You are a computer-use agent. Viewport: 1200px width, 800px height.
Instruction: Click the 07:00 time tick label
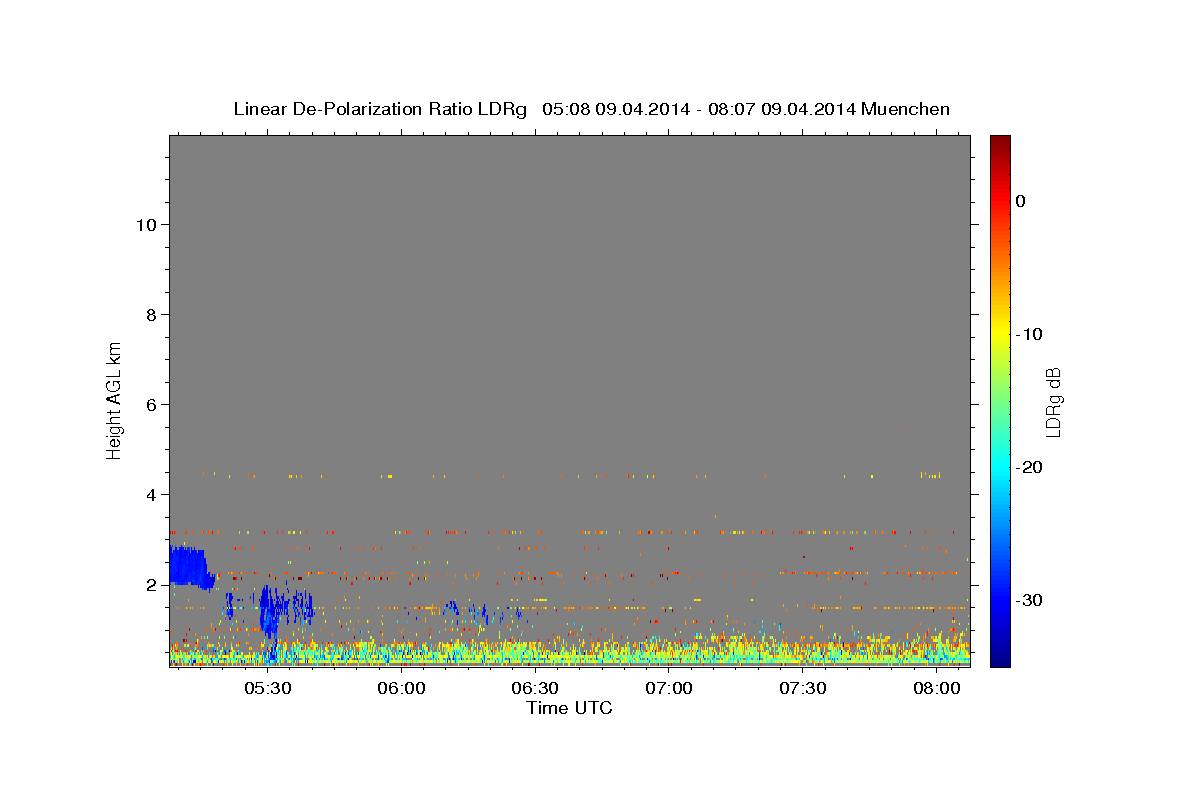(668, 689)
